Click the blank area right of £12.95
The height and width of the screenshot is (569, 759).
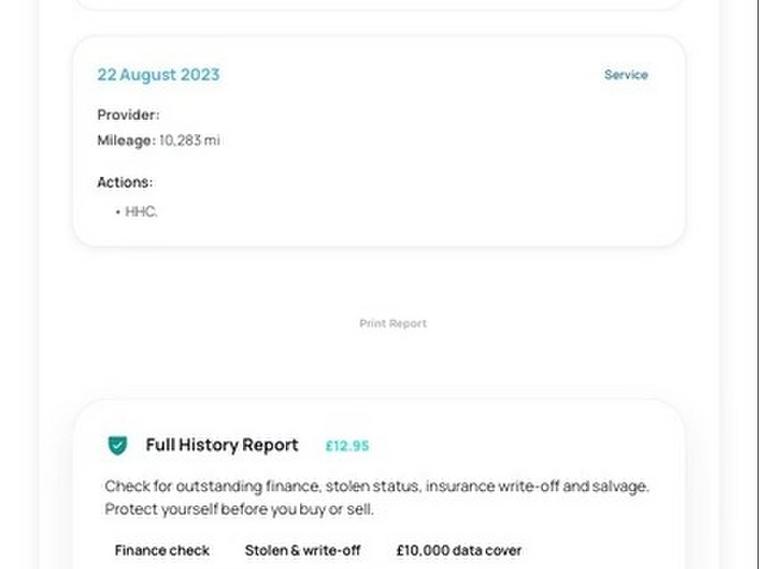coord(520,446)
